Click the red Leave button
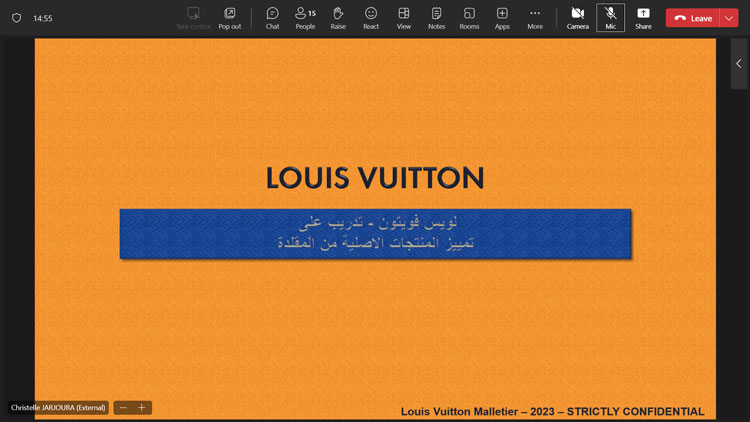Screen dimensions: 750x422 pos(692,18)
